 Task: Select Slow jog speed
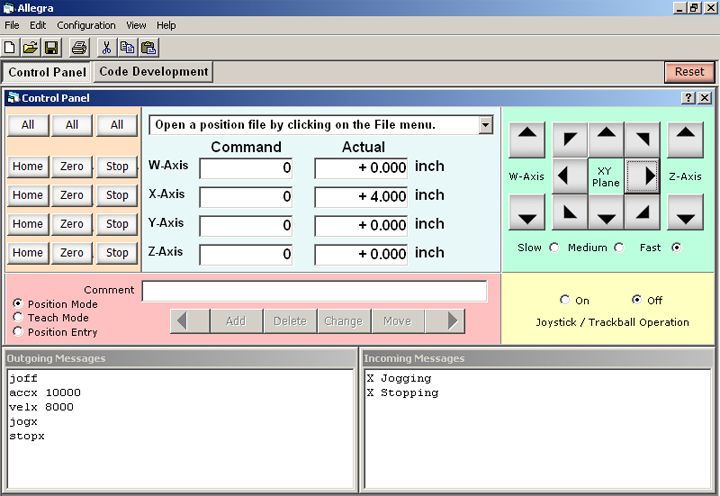tap(554, 248)
